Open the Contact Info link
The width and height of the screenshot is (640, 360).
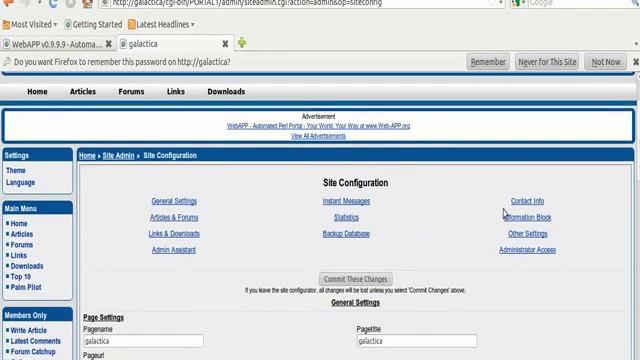(527, 201)
